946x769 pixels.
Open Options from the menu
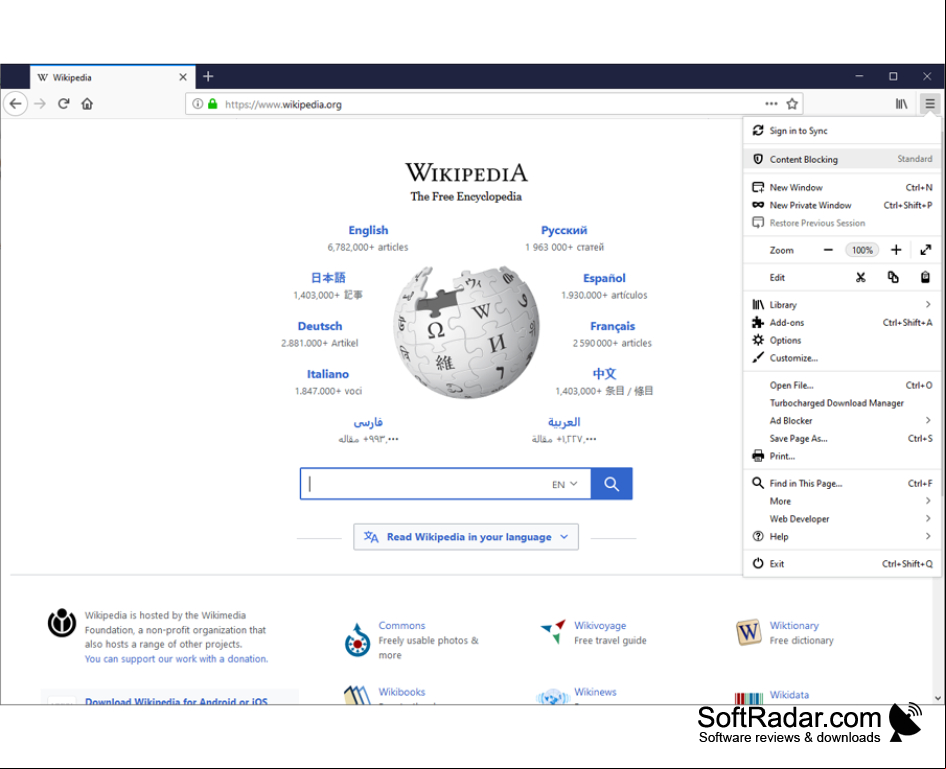point(842,340)
